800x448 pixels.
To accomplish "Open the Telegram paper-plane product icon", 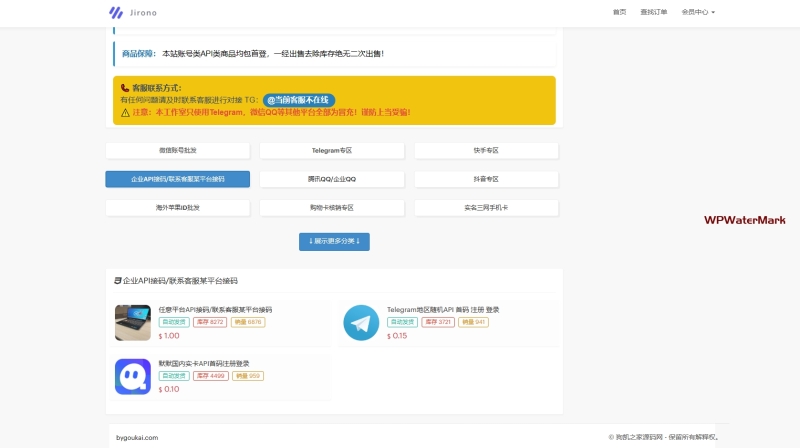I will pyautogui.click(x=361, y=322).
